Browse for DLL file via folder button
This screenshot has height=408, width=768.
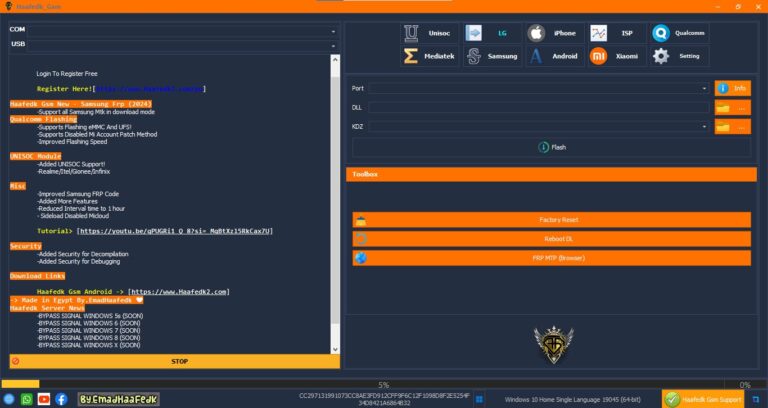tap(732, 108)
